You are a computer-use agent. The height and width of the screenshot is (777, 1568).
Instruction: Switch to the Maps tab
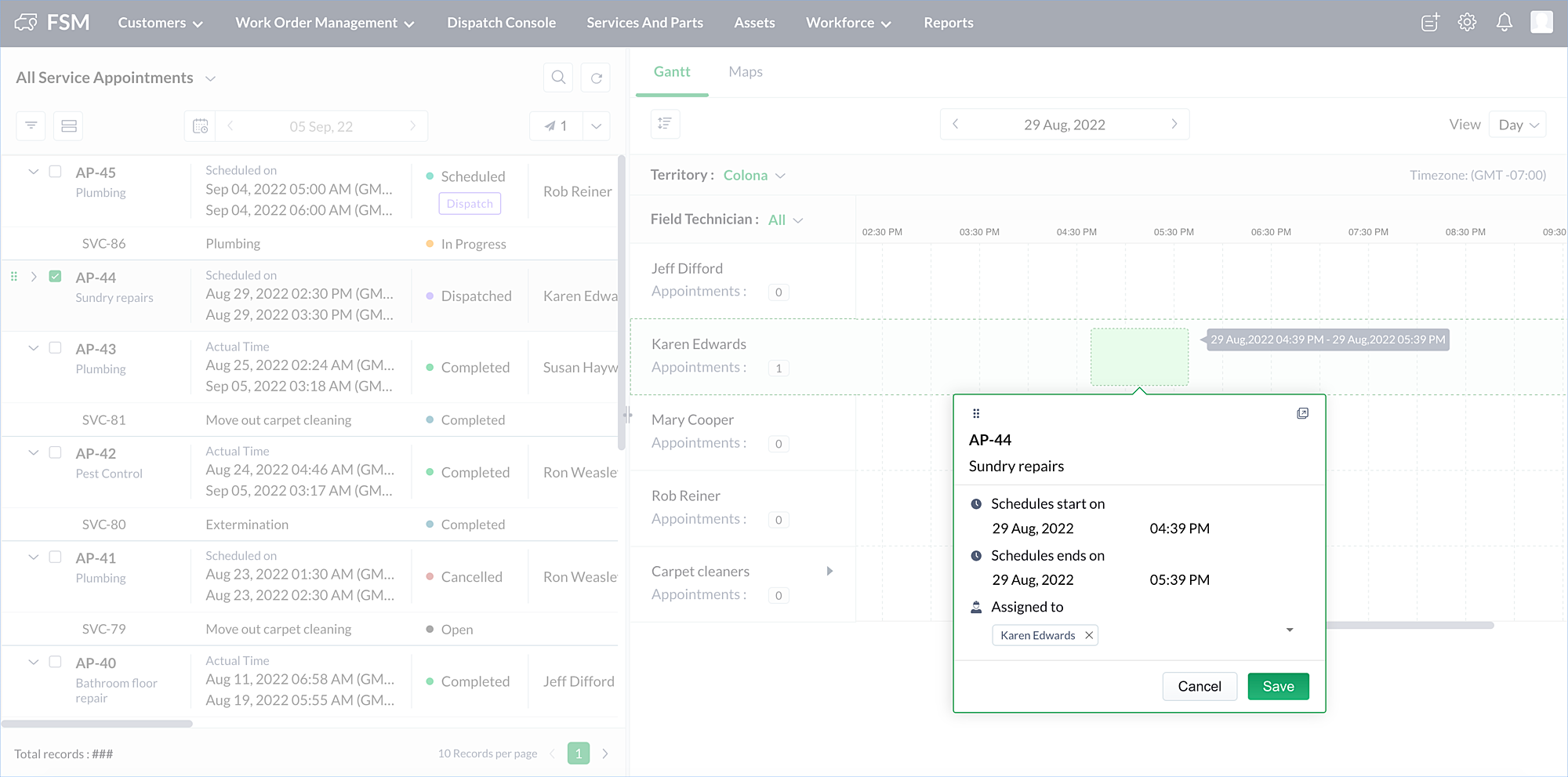(x=745, y=72)
